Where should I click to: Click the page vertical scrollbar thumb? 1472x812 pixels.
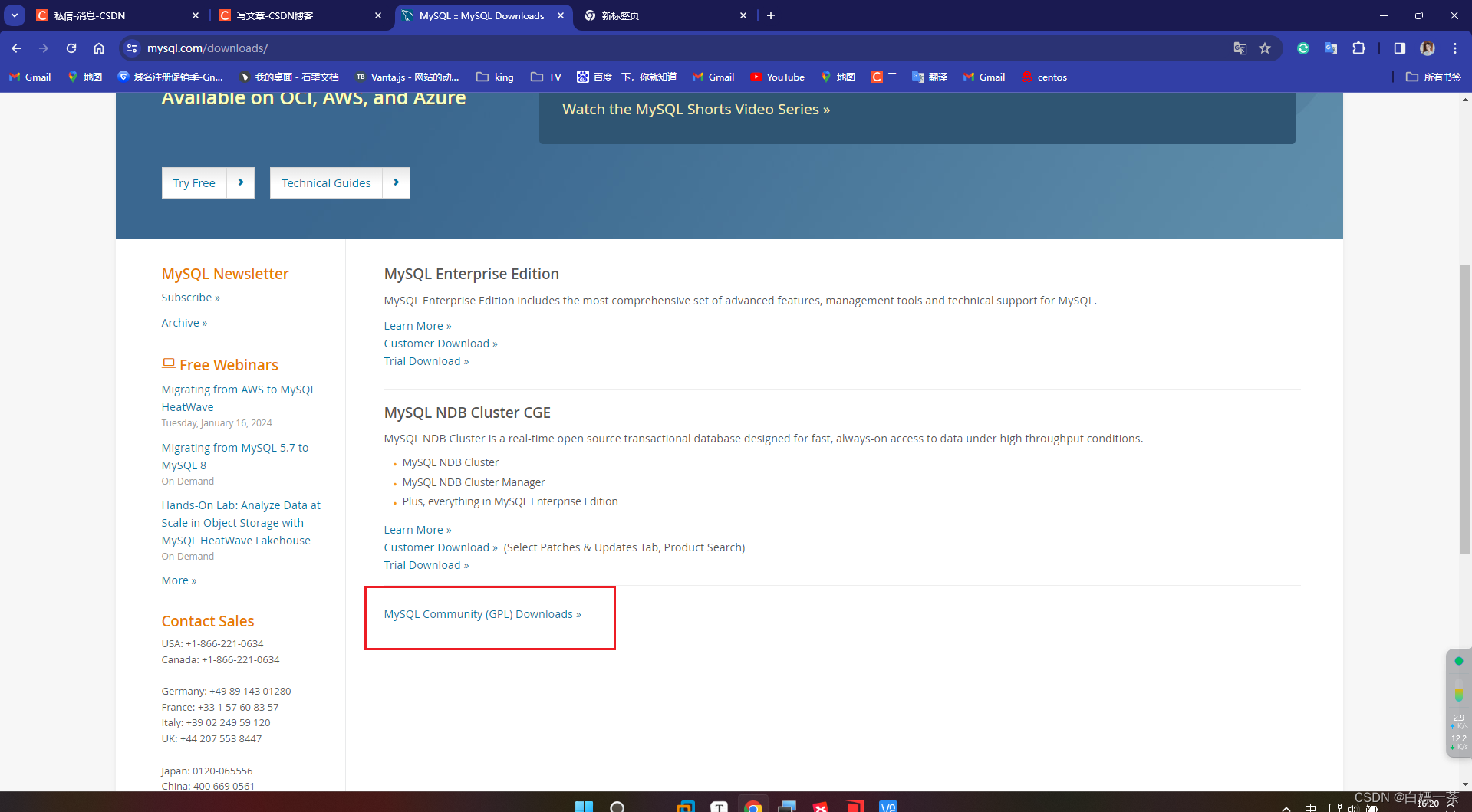point(1465,409)
